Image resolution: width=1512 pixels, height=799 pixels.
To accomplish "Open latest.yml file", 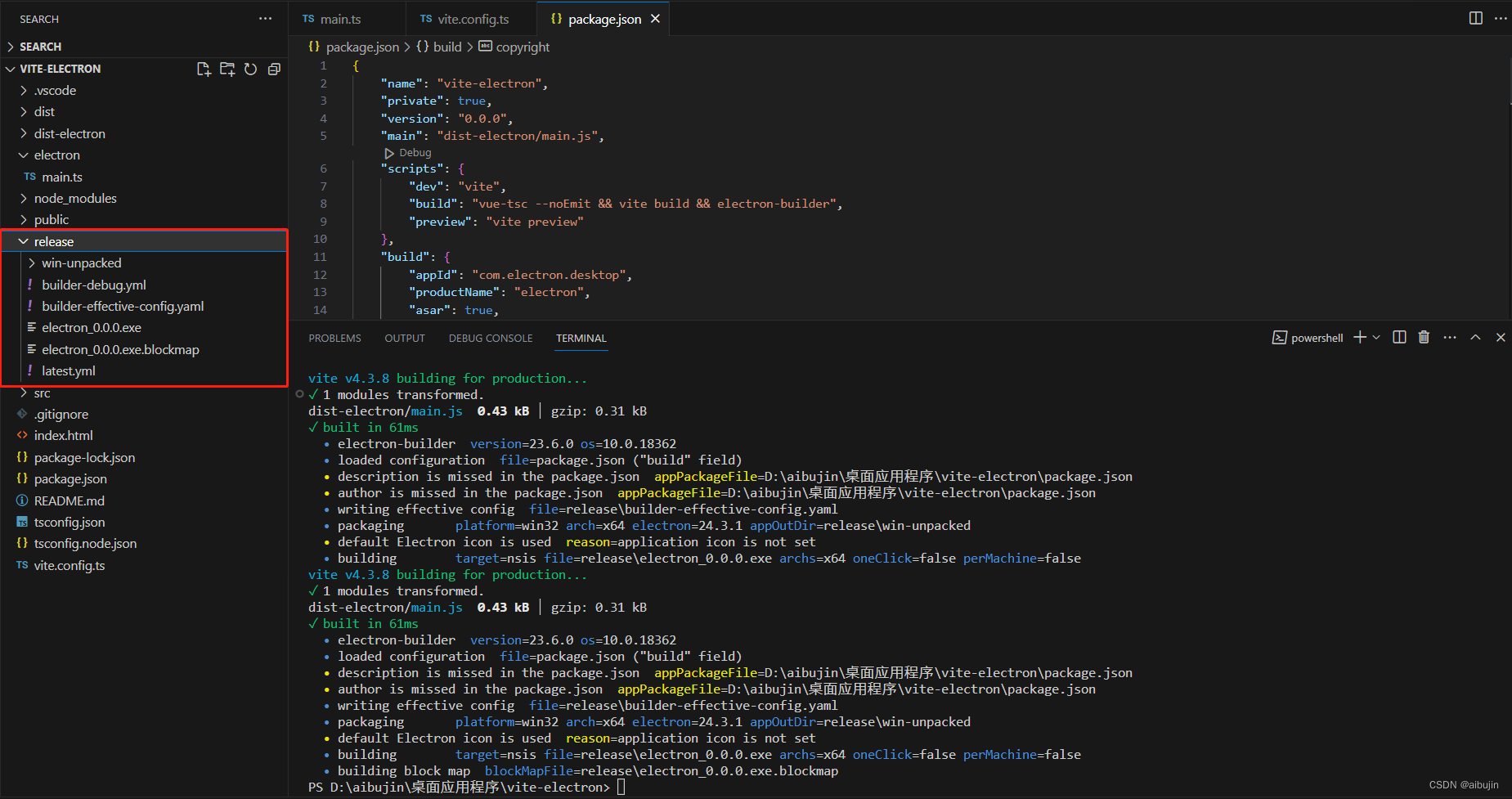I will 144,370.
